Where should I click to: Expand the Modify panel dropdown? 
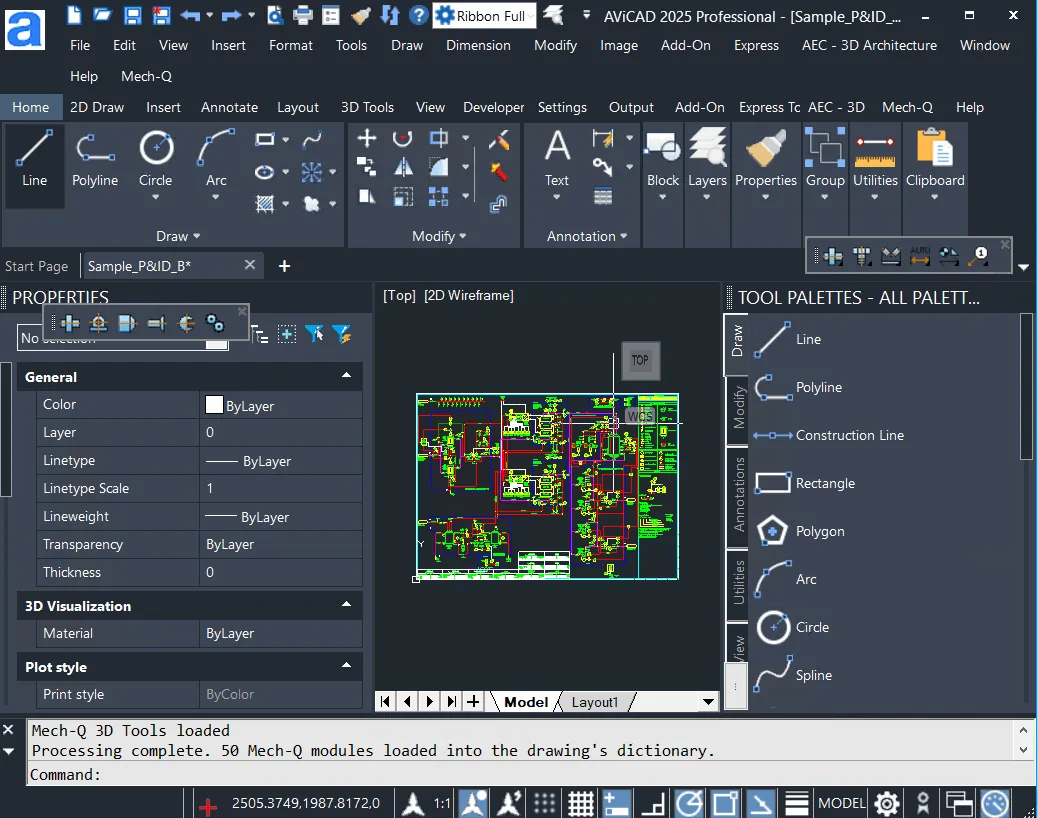click(439, 236)
